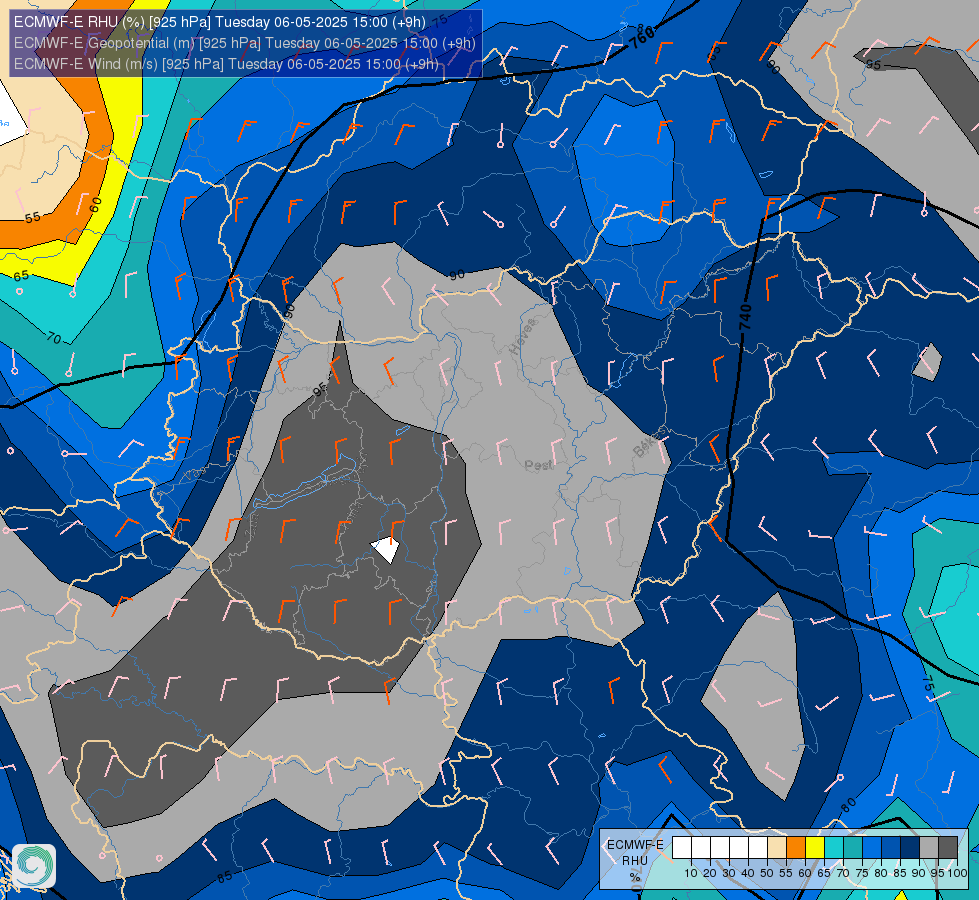Pick the medium blue 80–85 legend swatch
Screen dimensions: 979x900
pyautogui.click(x=891, y=847)
